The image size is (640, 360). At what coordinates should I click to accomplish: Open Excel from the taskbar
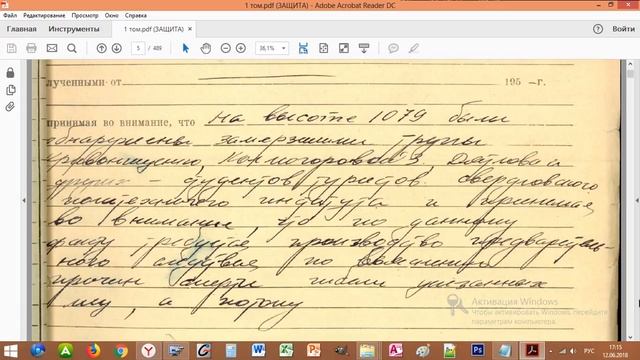(286, 351)
